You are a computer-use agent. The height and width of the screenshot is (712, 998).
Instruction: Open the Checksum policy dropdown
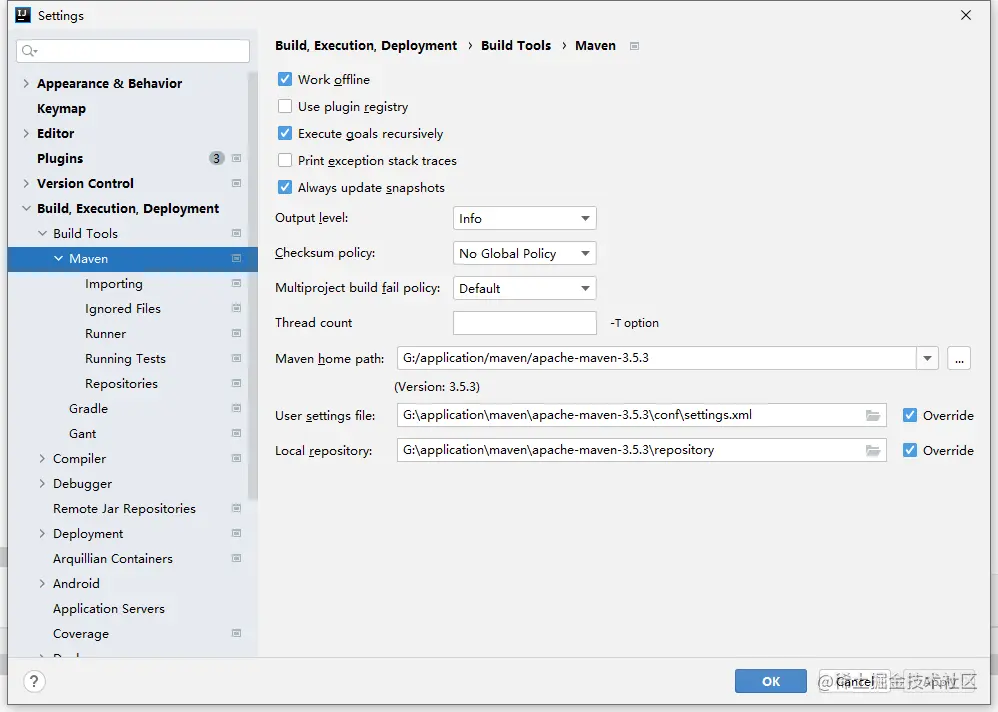524,253
